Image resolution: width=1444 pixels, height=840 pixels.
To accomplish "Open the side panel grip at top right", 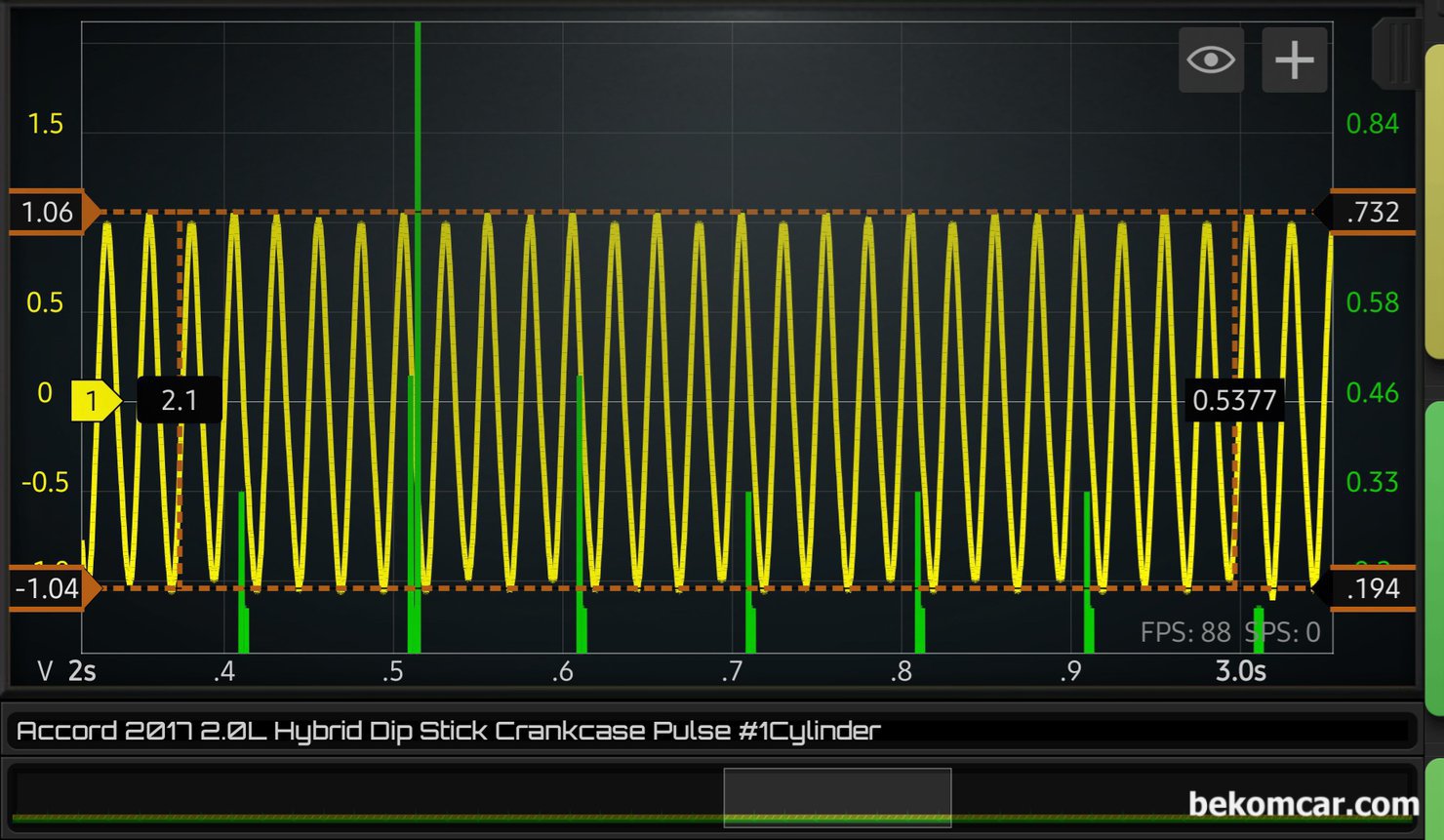I will (x=1397, y=54).
